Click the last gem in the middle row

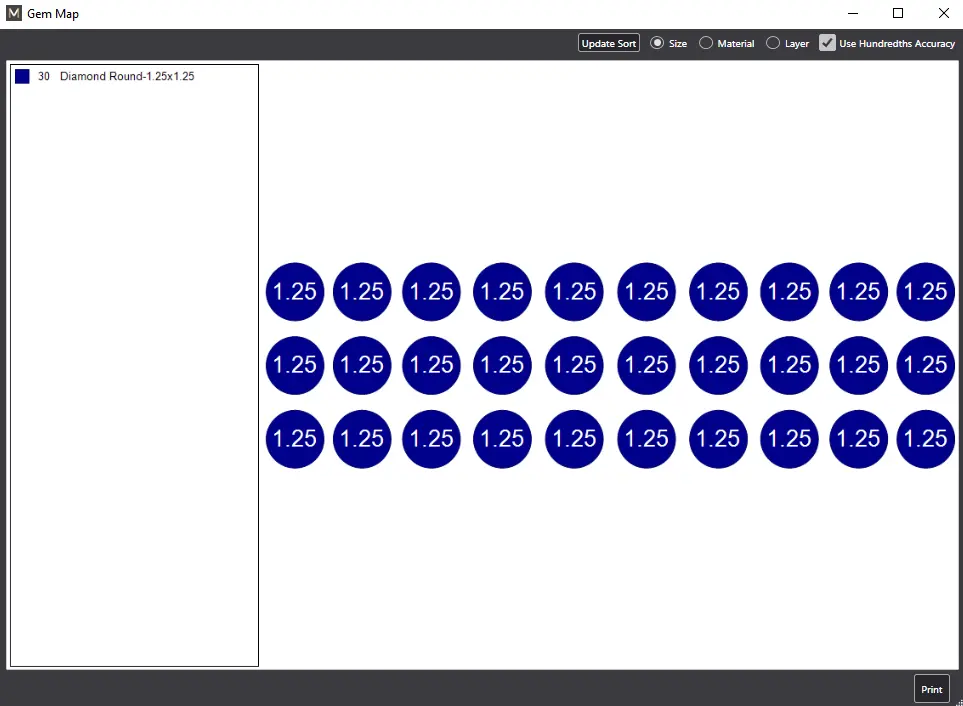tap(925, 365)
